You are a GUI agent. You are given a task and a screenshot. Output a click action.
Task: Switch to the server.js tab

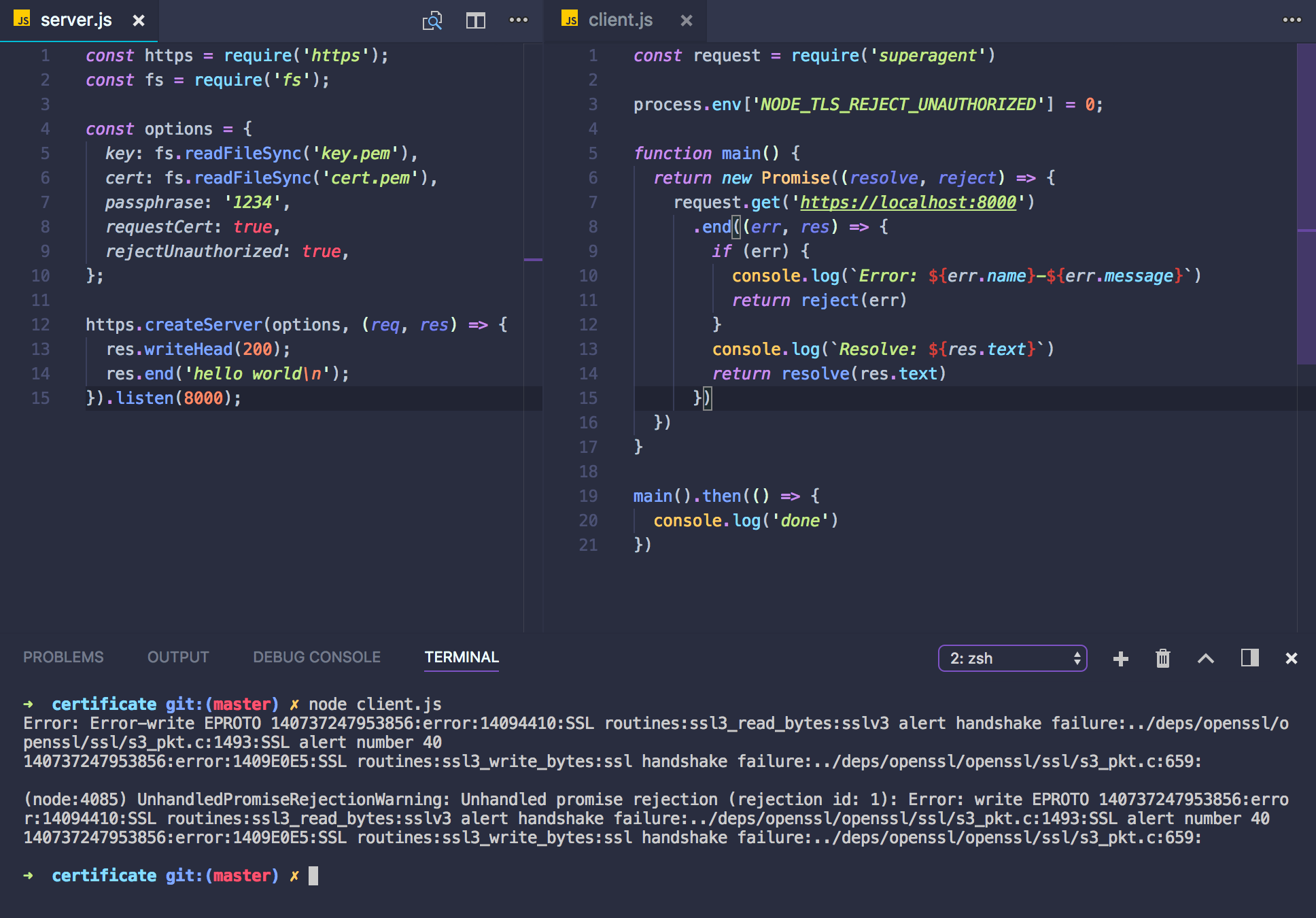[x=75, y=20]
